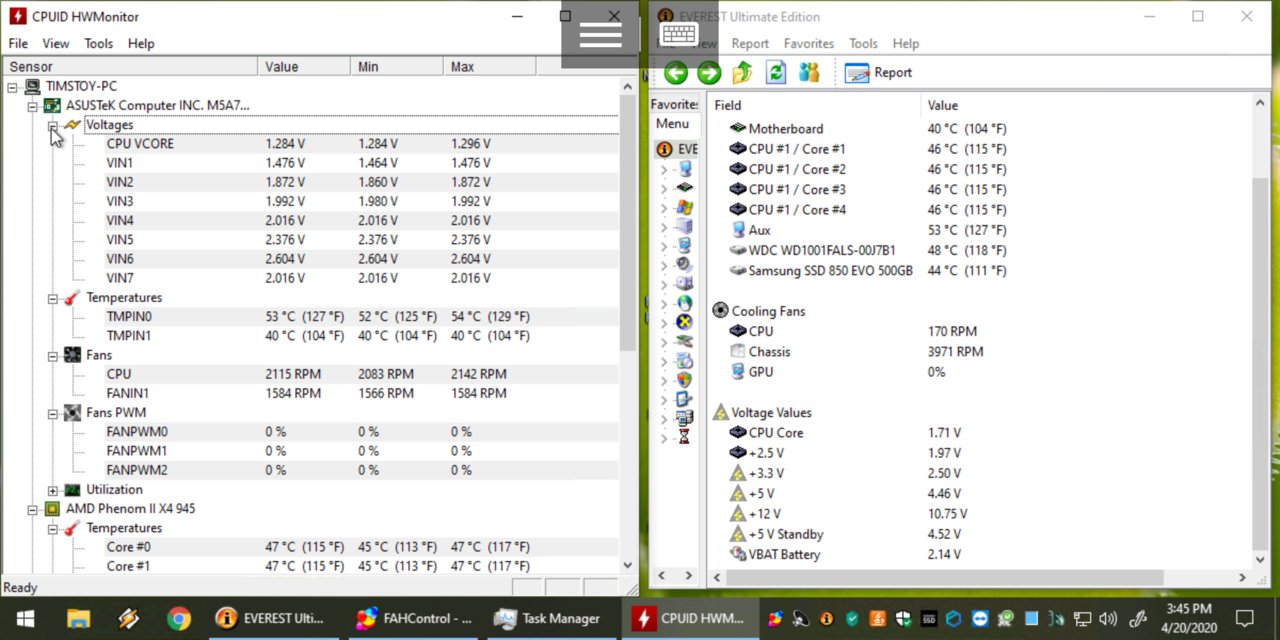Click the EVEREST green Forward arrow

click(709, 72)
